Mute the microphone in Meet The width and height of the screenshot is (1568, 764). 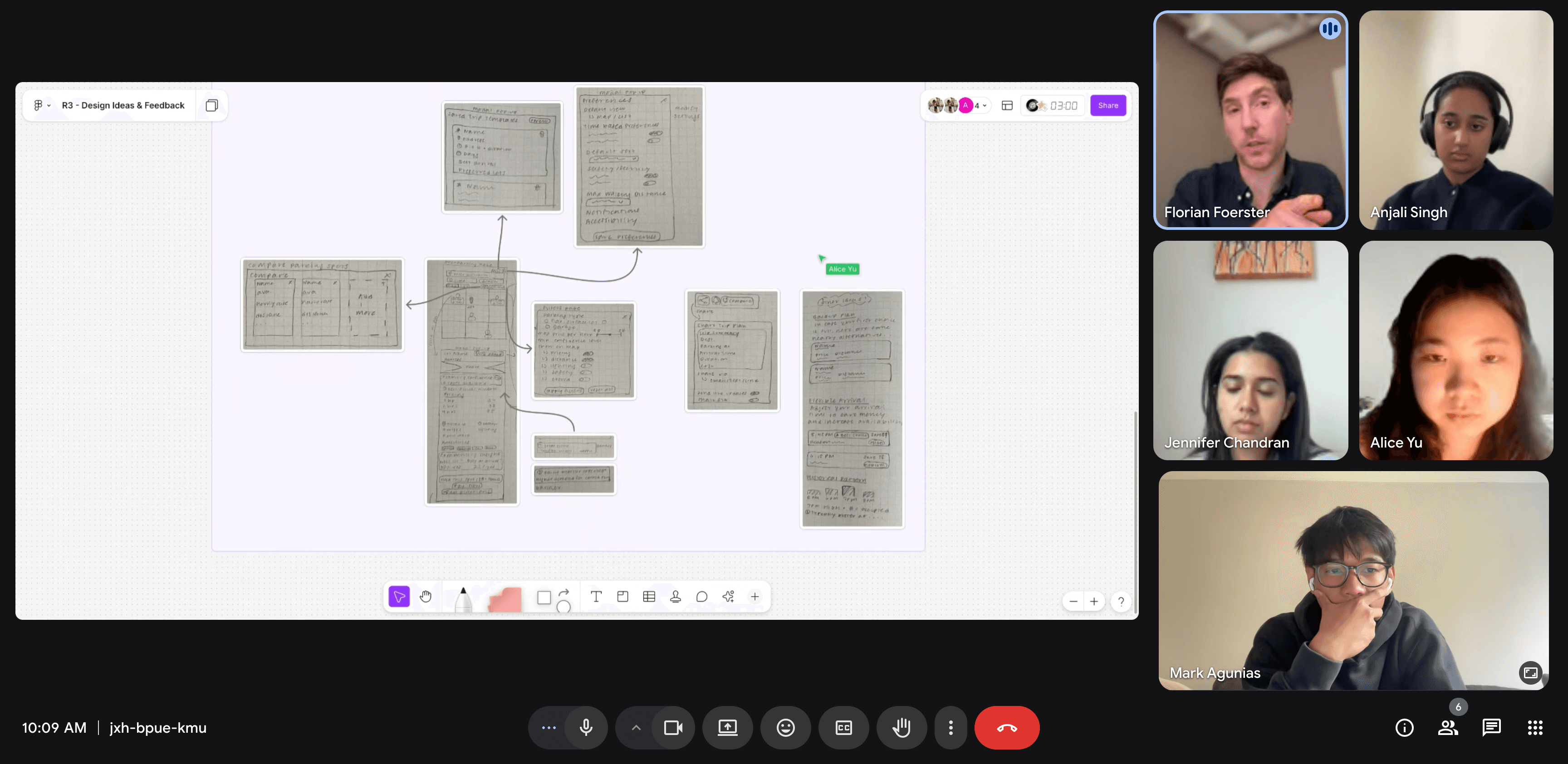[x=586, y=728]
